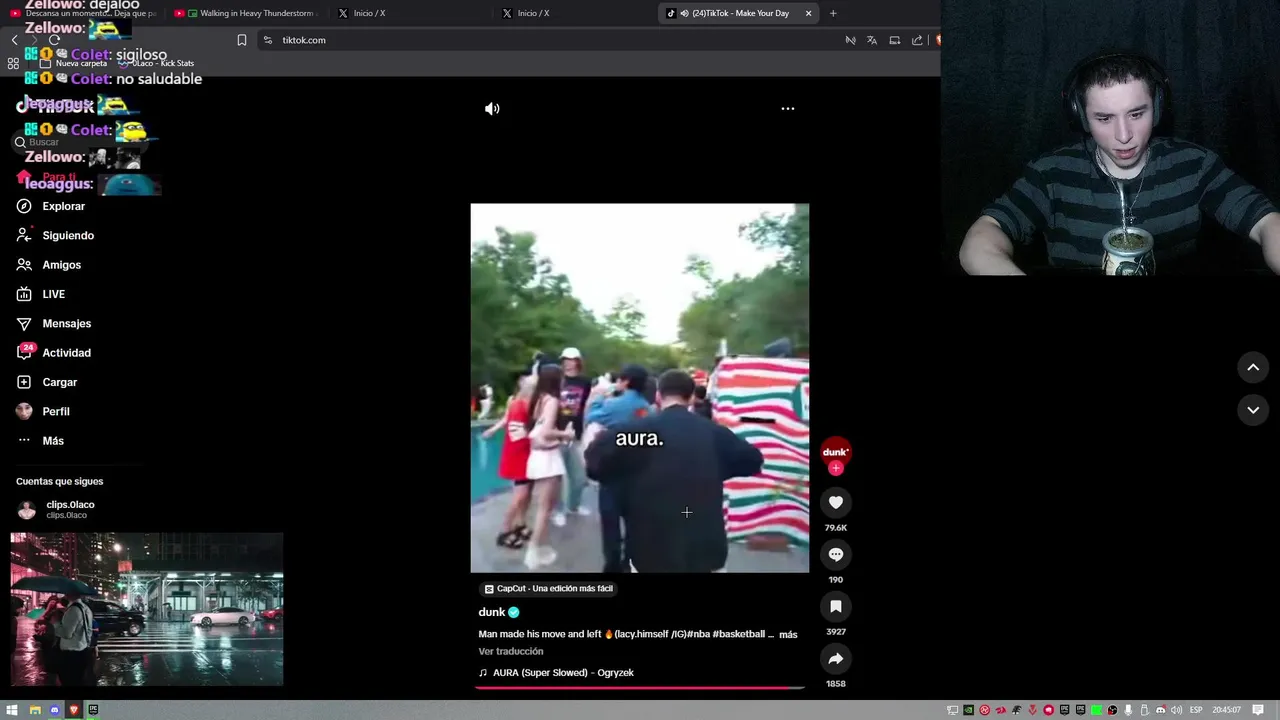Click the browser translate page icon
Image resolution: width=1280 pixels, height=720 pixels.
[x=872, y=40]
